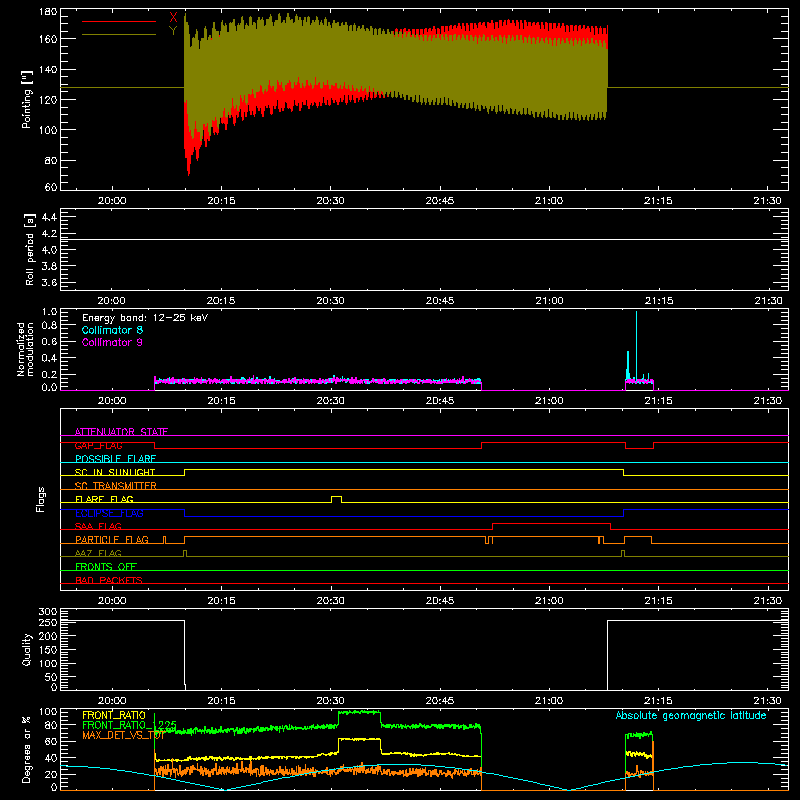Viewport: 800px width, 800px height.
Task: Click the yellow FRONT_RATIO legend entry
Action: pos(114,715)
